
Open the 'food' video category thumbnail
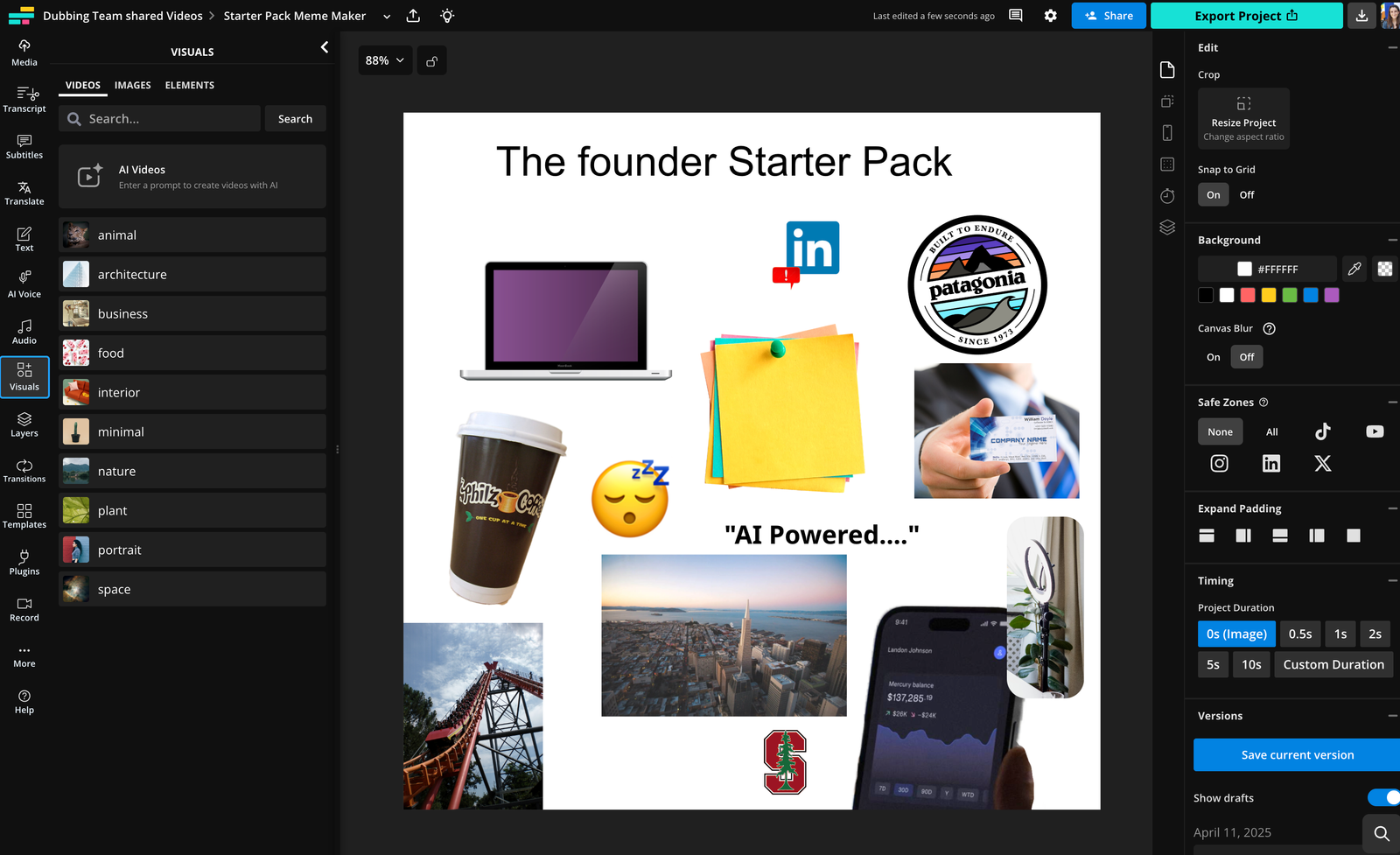pos(75,352)
